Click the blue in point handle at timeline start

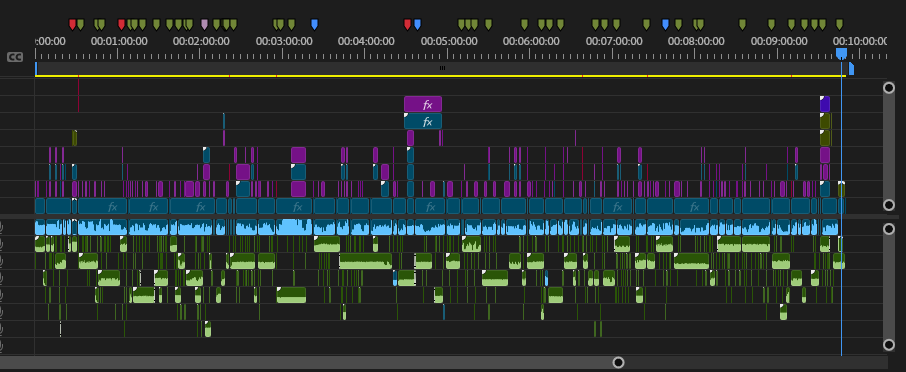[36, 69]
